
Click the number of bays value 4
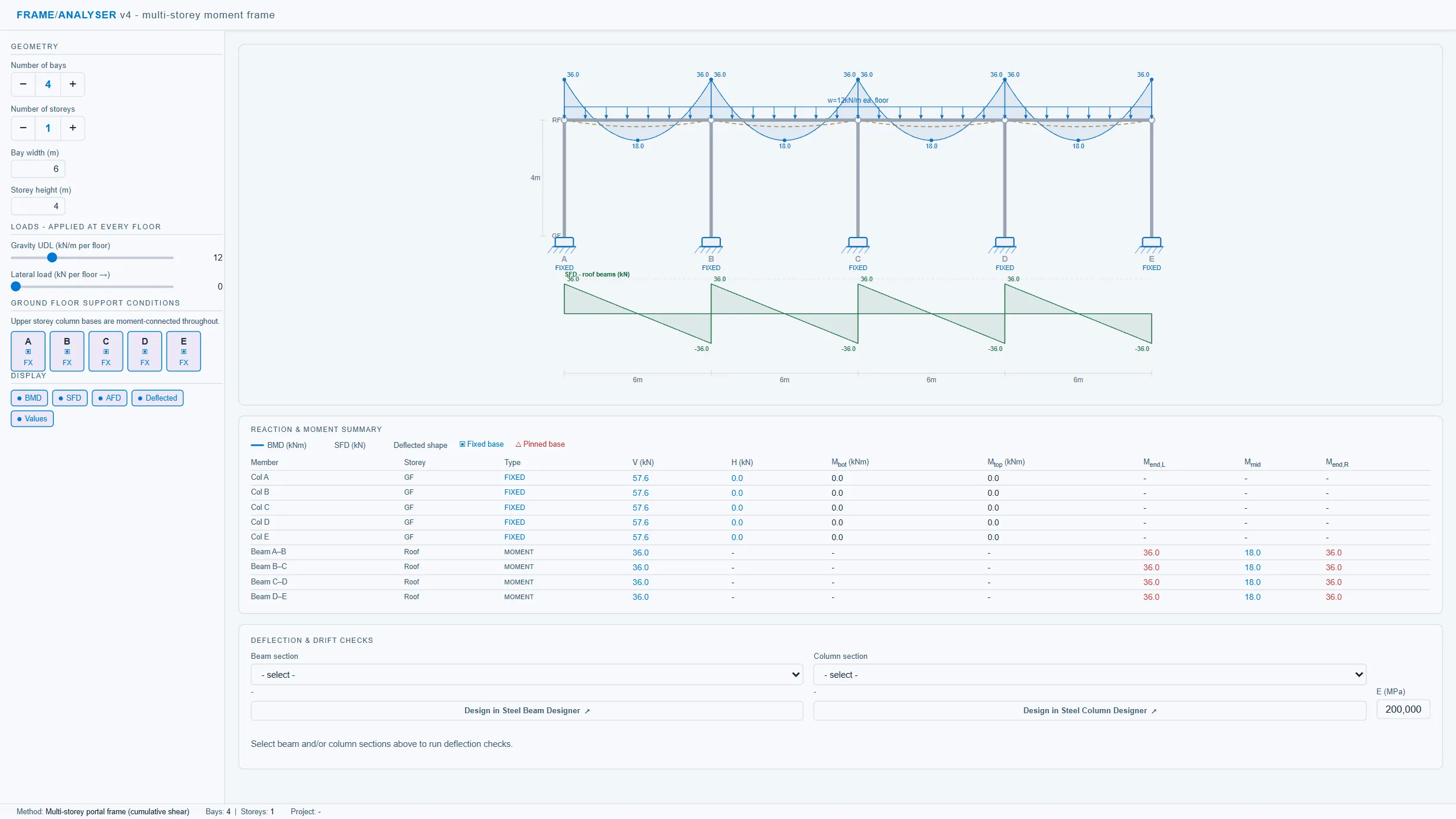[x=48, y=84]
